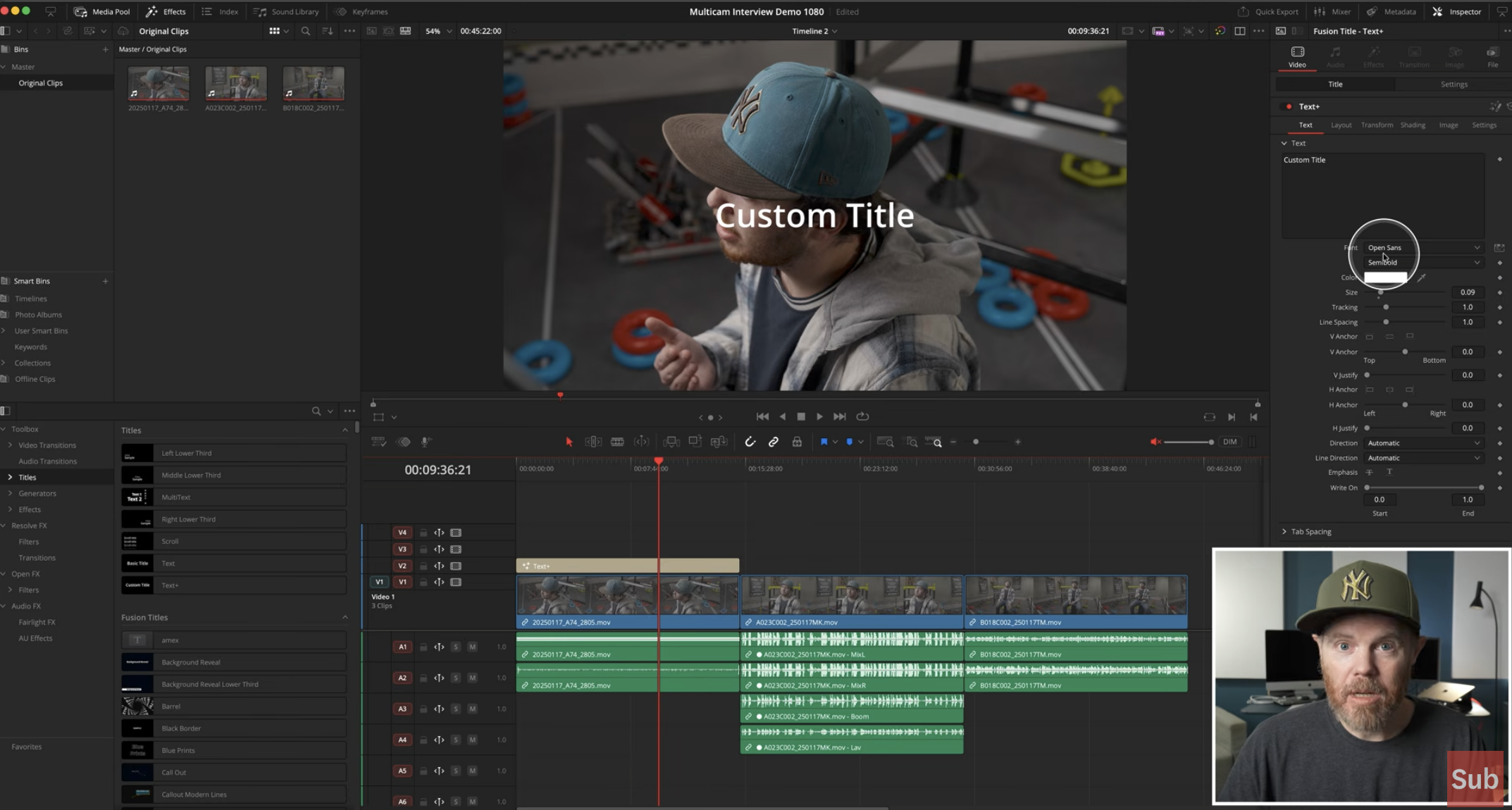This screenshot has width=1512, height=810.
Task: Open the Keyframes panel
Action: [x=362, y=11]
